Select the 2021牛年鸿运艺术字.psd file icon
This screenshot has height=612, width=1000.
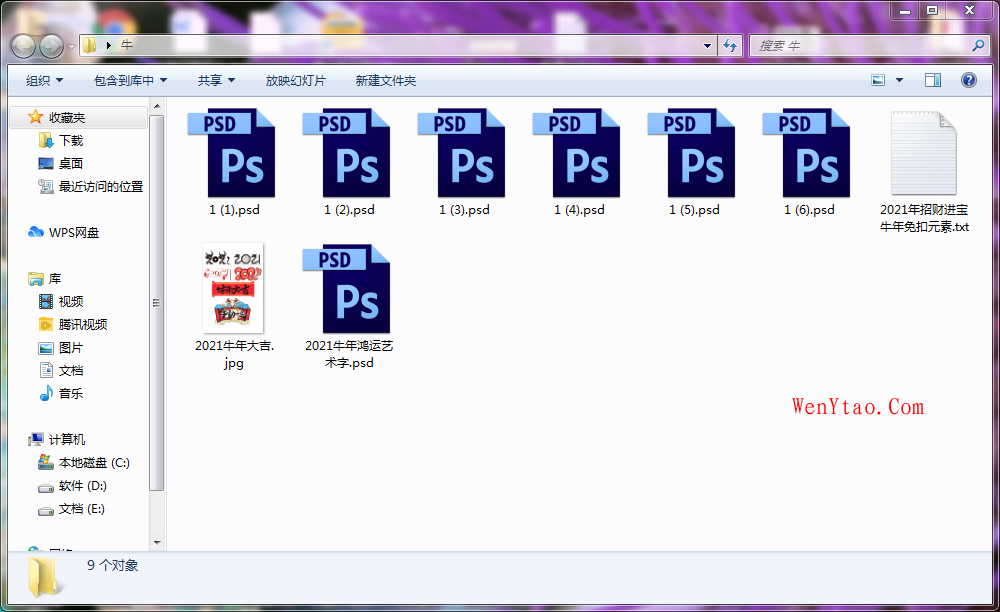pyautogui.click(x=346, y=289)
